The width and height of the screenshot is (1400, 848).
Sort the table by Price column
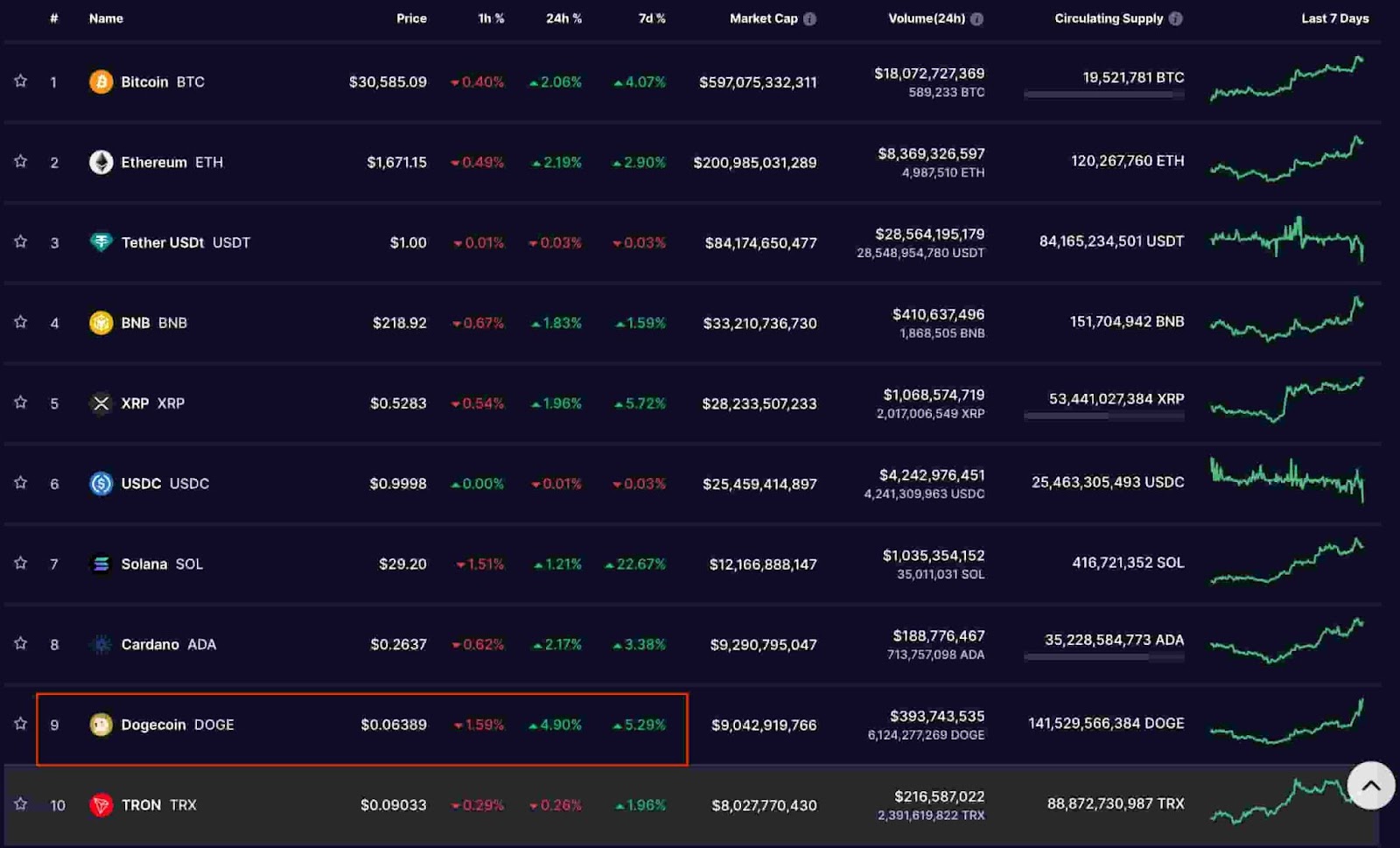point(410,18)
